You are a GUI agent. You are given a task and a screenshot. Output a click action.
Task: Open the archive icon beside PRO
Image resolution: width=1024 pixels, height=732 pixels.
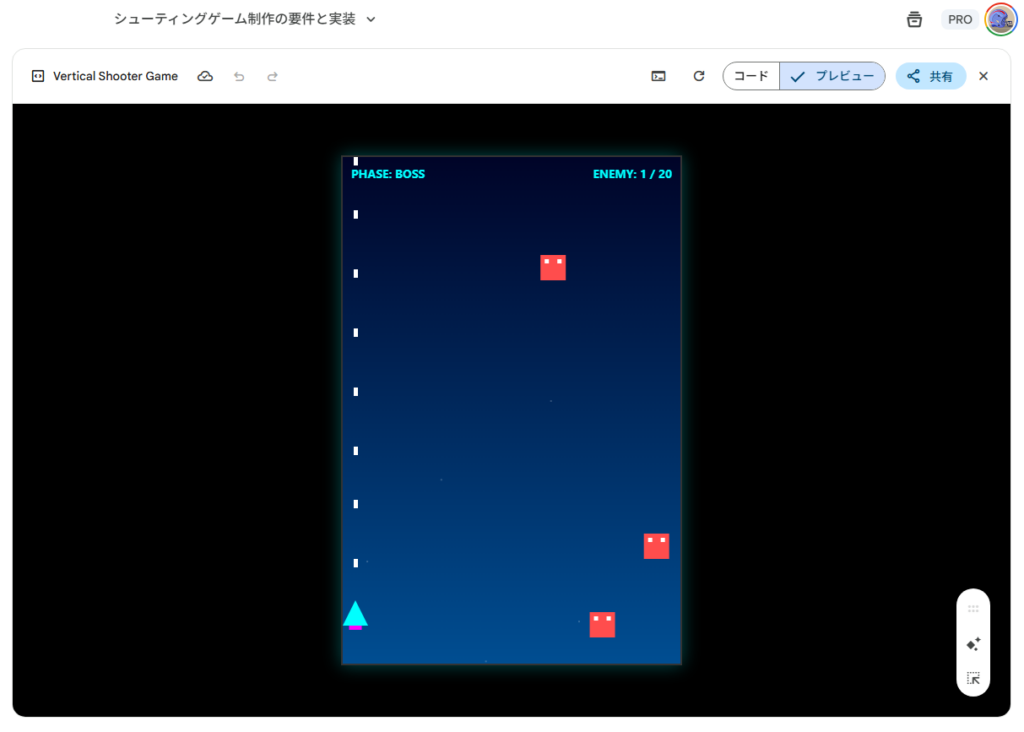[x=914, y=19]
